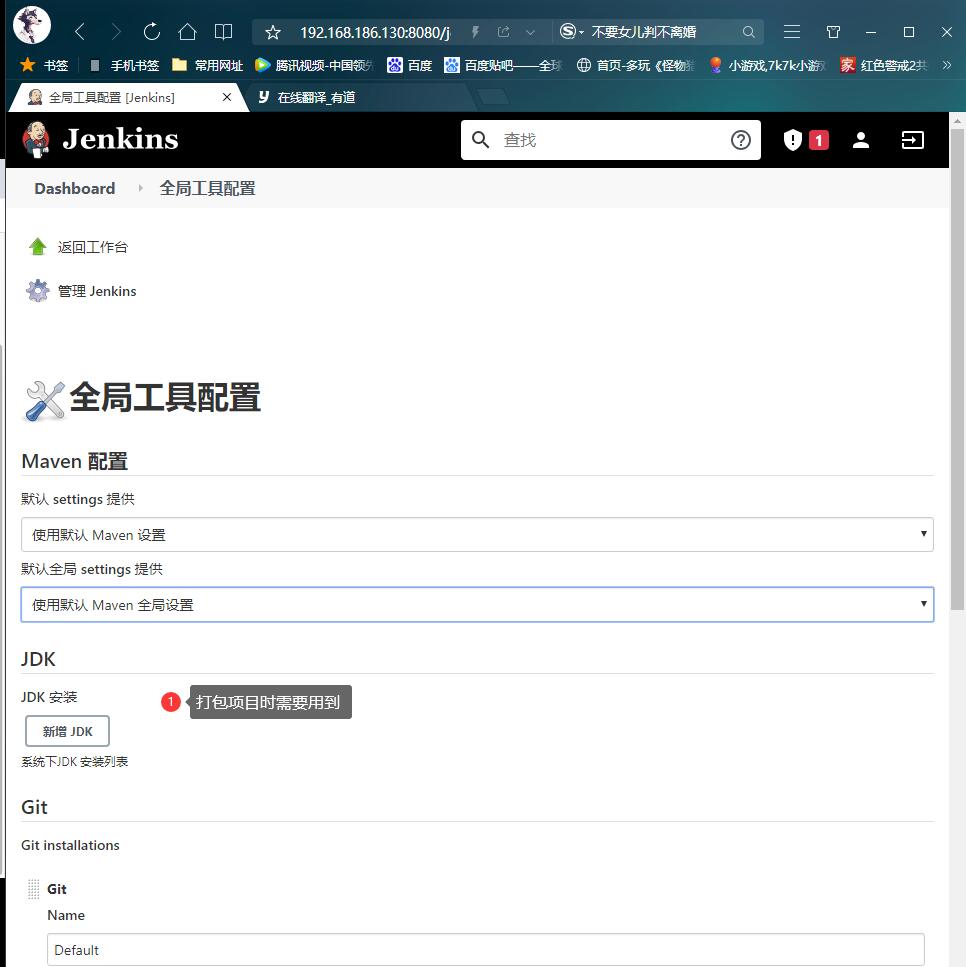Viewport: 966px width, 967px height.
Task: Click the browser forward arrow
Action: [115, 31]
